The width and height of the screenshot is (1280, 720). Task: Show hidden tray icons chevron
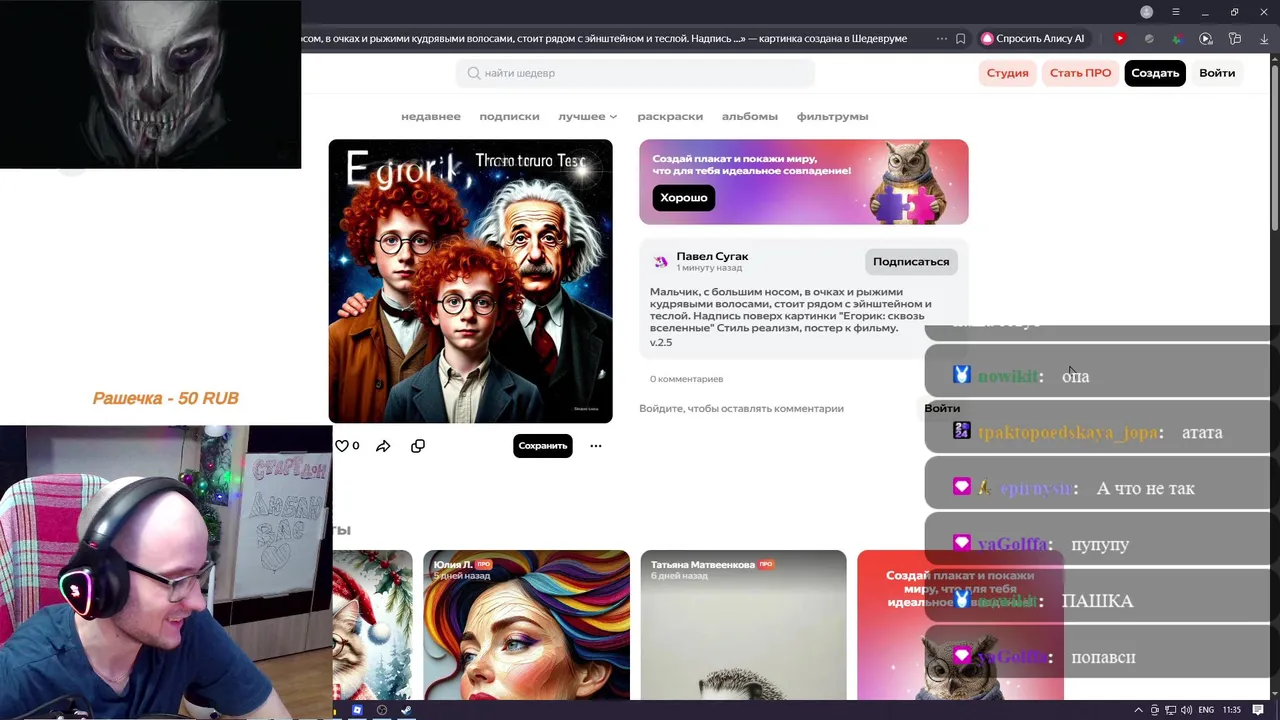pyautogui.click(x=1138, y=710)
